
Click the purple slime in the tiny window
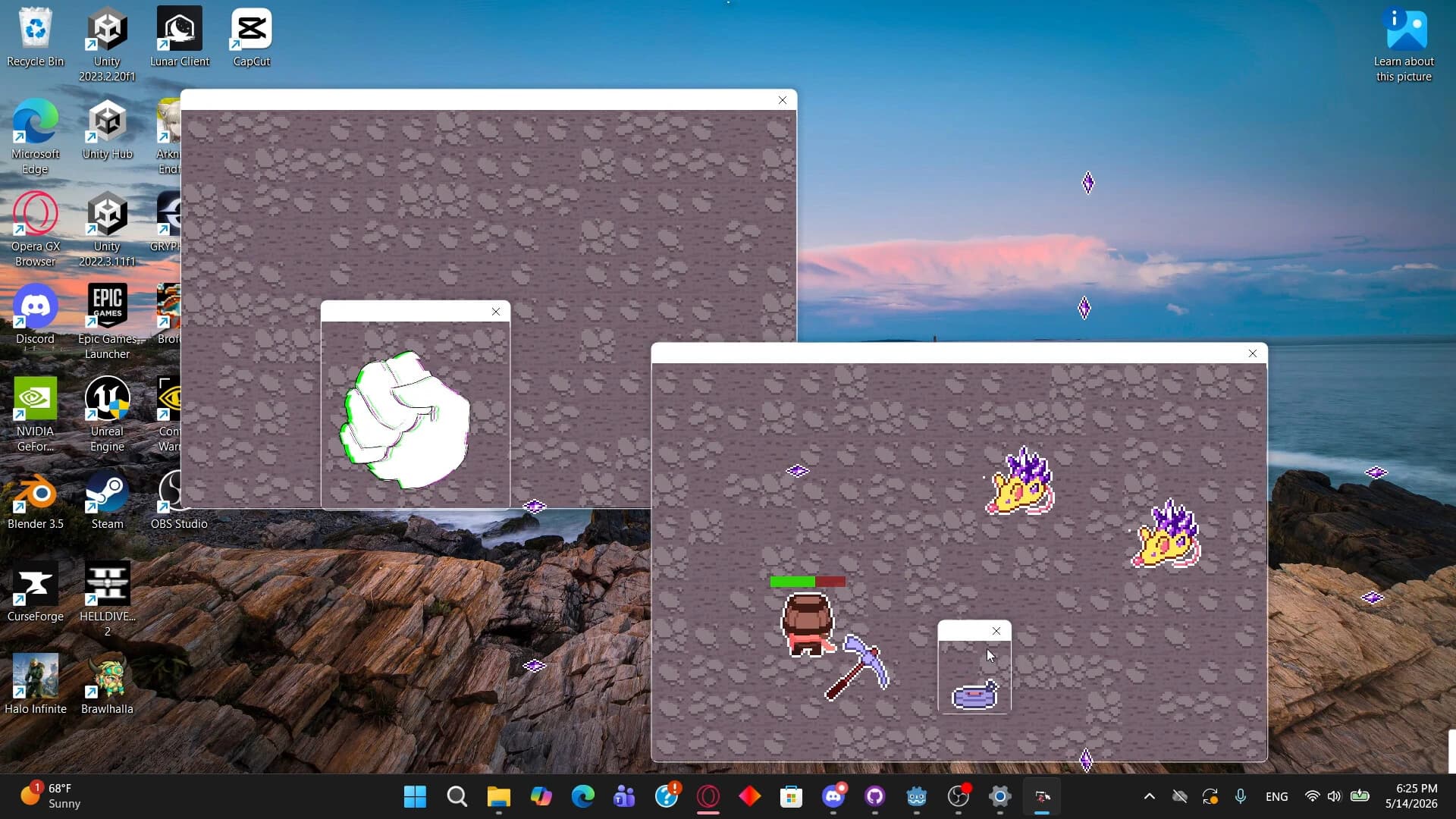[x=975, y=694]
